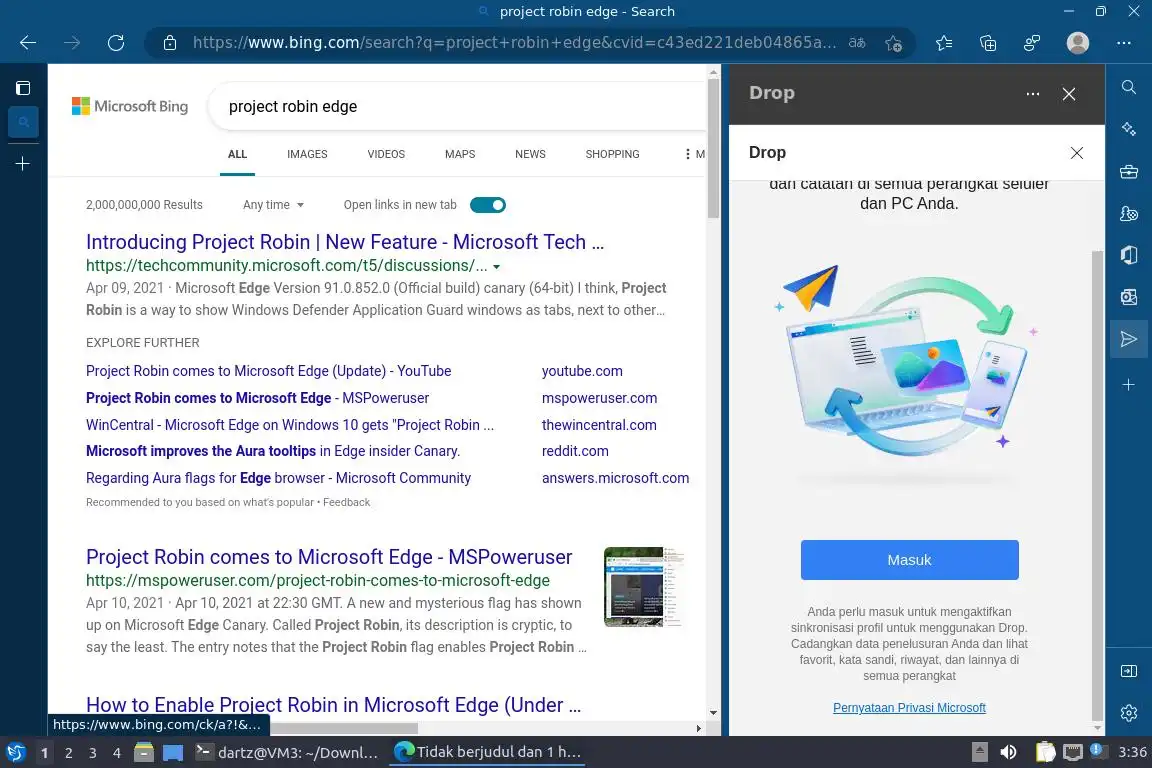Close the dark Drop sidebar header
Viewport: 1152px width, 768px height.
click(x=1069, y=94)
